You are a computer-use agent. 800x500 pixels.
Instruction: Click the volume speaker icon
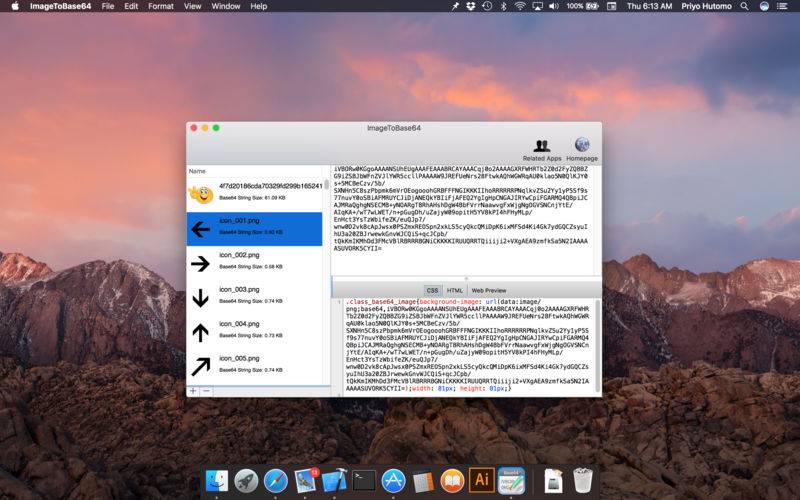click(554, 6)
